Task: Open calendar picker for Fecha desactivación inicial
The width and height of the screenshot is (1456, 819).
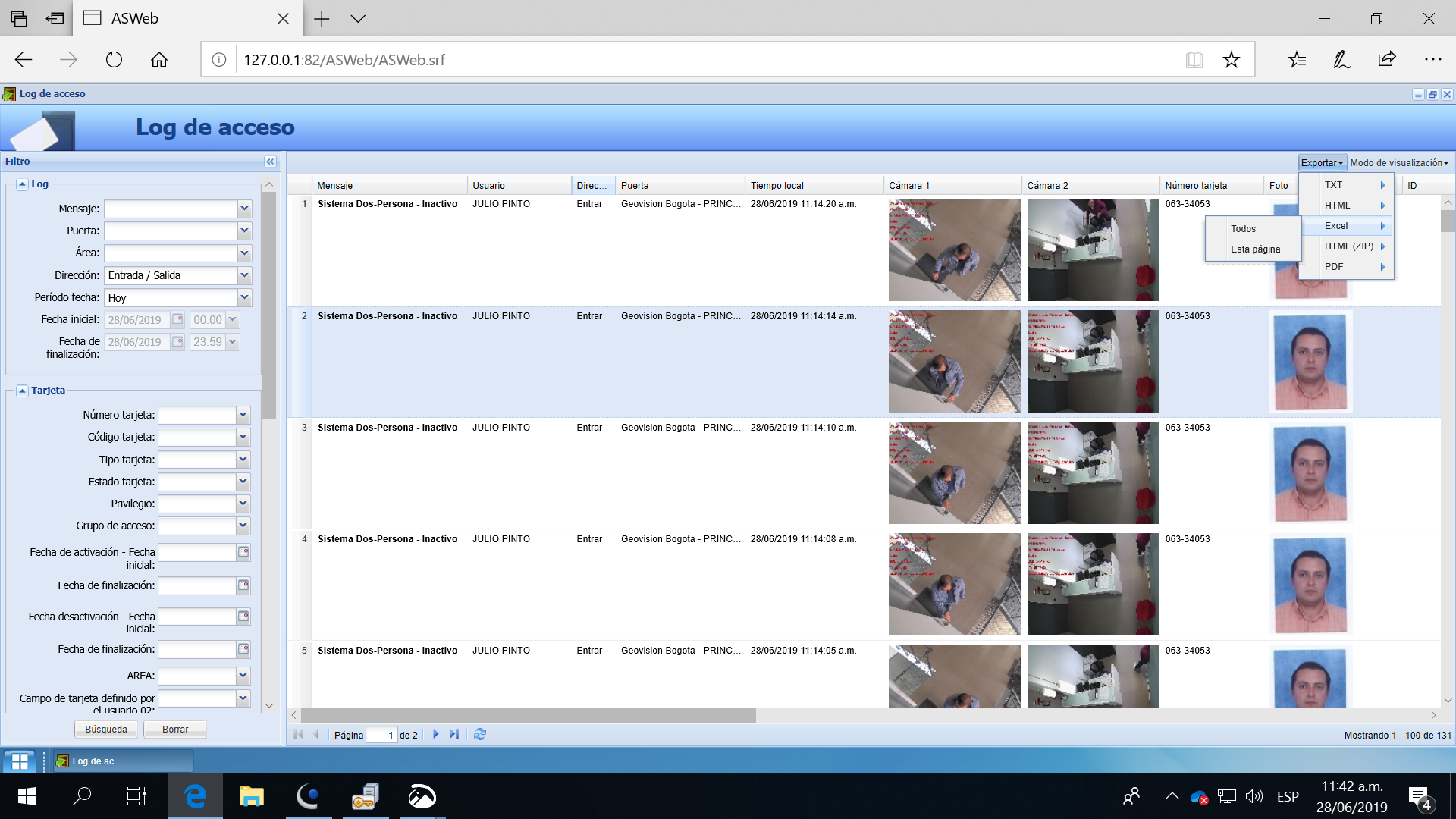Action: 243,617
